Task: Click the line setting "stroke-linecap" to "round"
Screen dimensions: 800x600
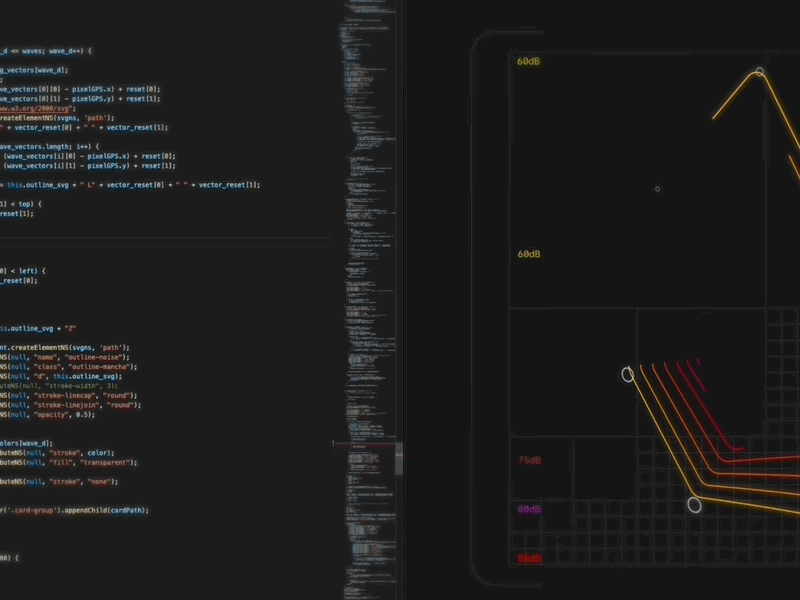Action: tap(69, 395)
